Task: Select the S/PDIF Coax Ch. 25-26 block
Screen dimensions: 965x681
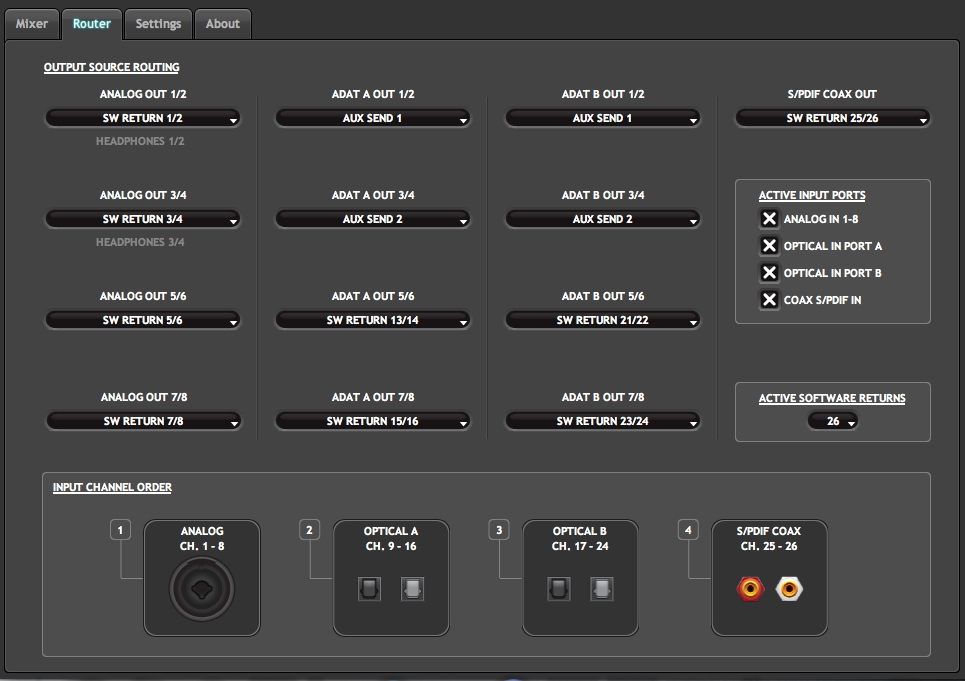Action: tap(769, 577)
